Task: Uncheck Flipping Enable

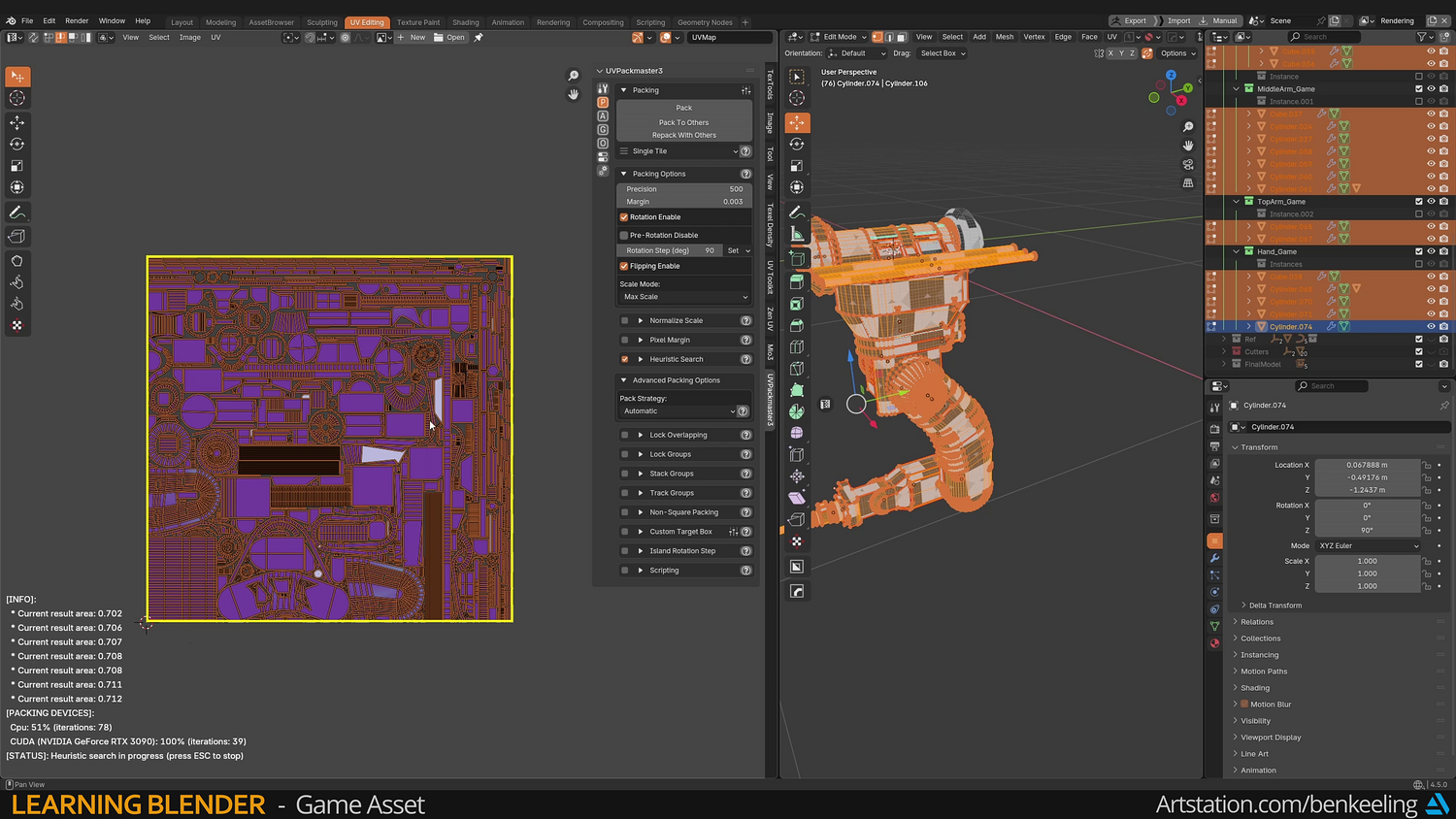Action: [x=624, y=266]
